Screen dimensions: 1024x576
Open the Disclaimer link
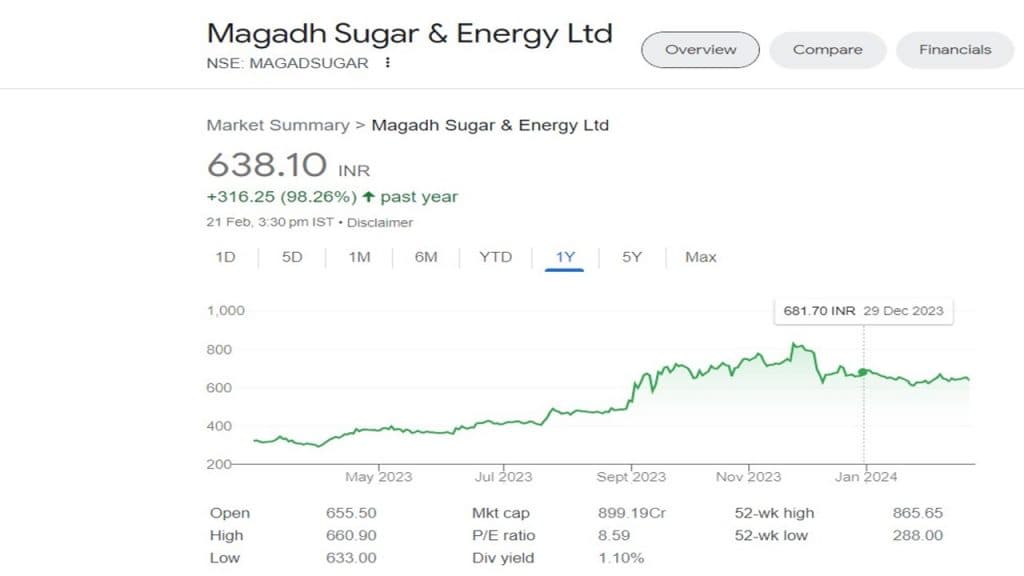[x=380, y=222]
